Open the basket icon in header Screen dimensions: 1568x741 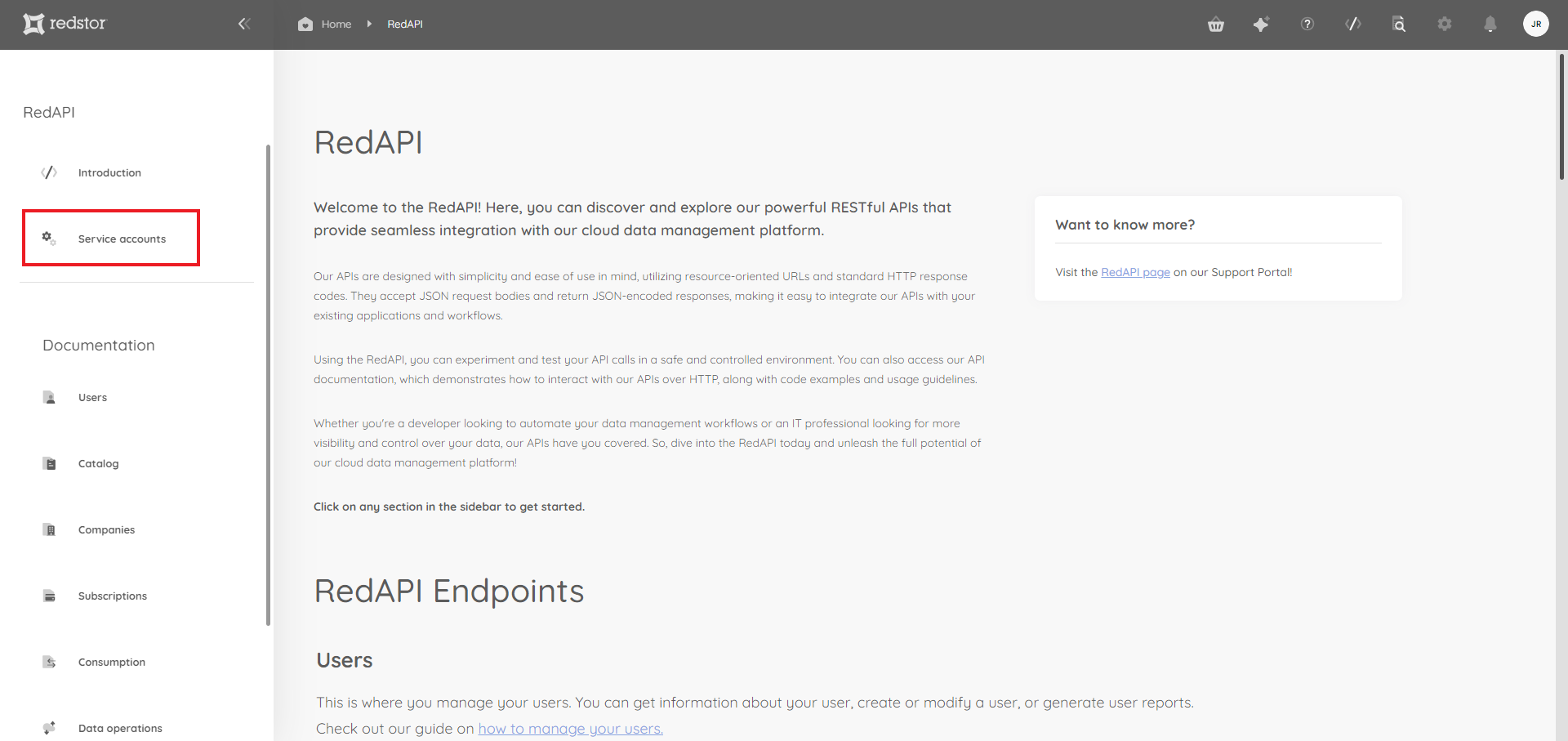pyautogui.click(x=1216, y=25)
